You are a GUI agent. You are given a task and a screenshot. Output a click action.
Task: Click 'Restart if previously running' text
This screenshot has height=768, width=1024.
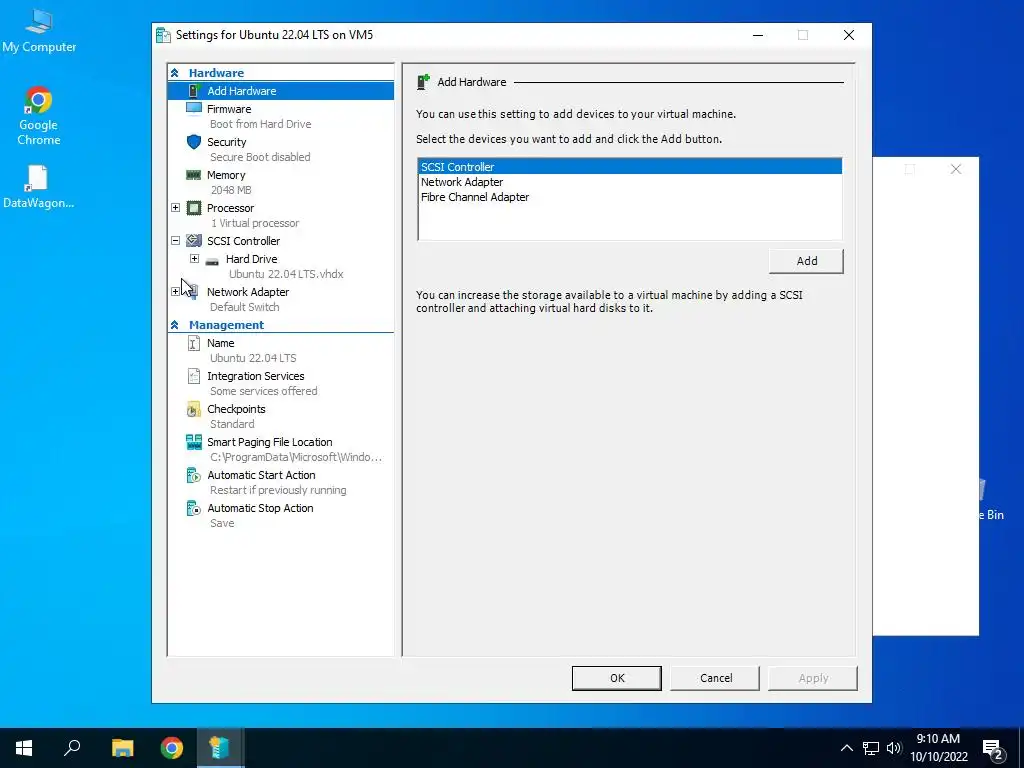[278, 490]
